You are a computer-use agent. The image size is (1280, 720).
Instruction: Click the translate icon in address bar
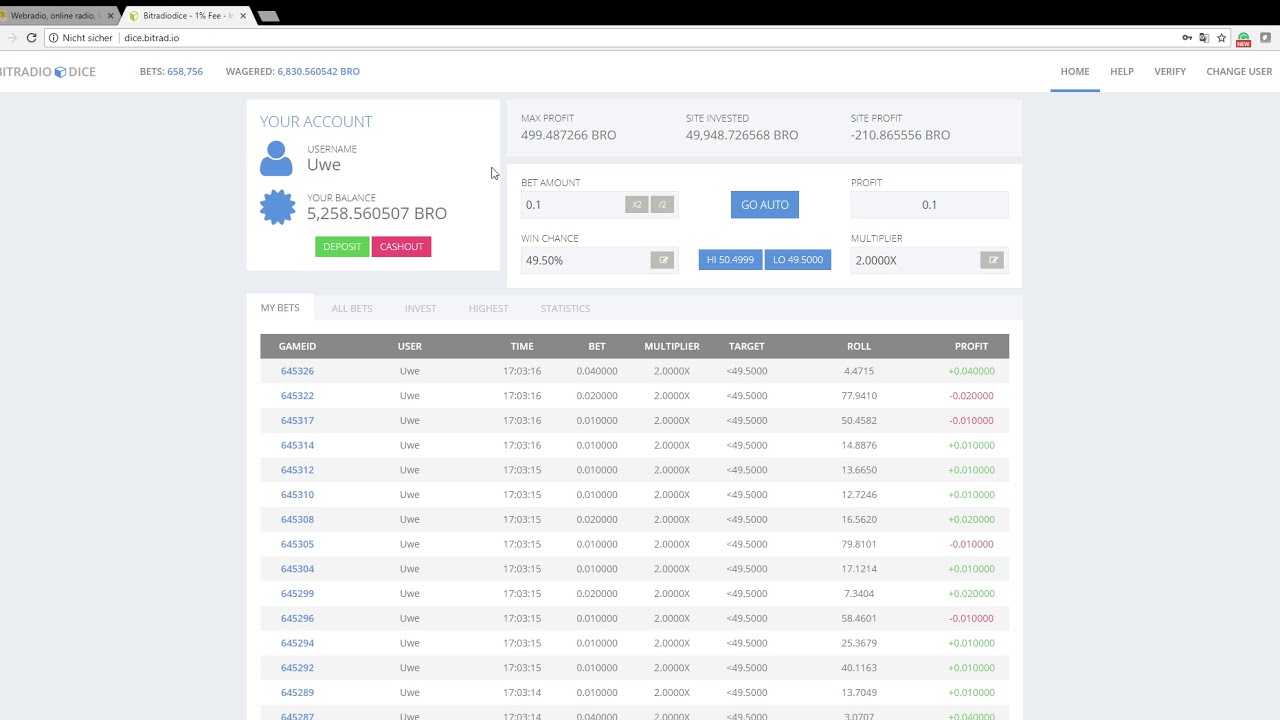(x=1204, y=38)
